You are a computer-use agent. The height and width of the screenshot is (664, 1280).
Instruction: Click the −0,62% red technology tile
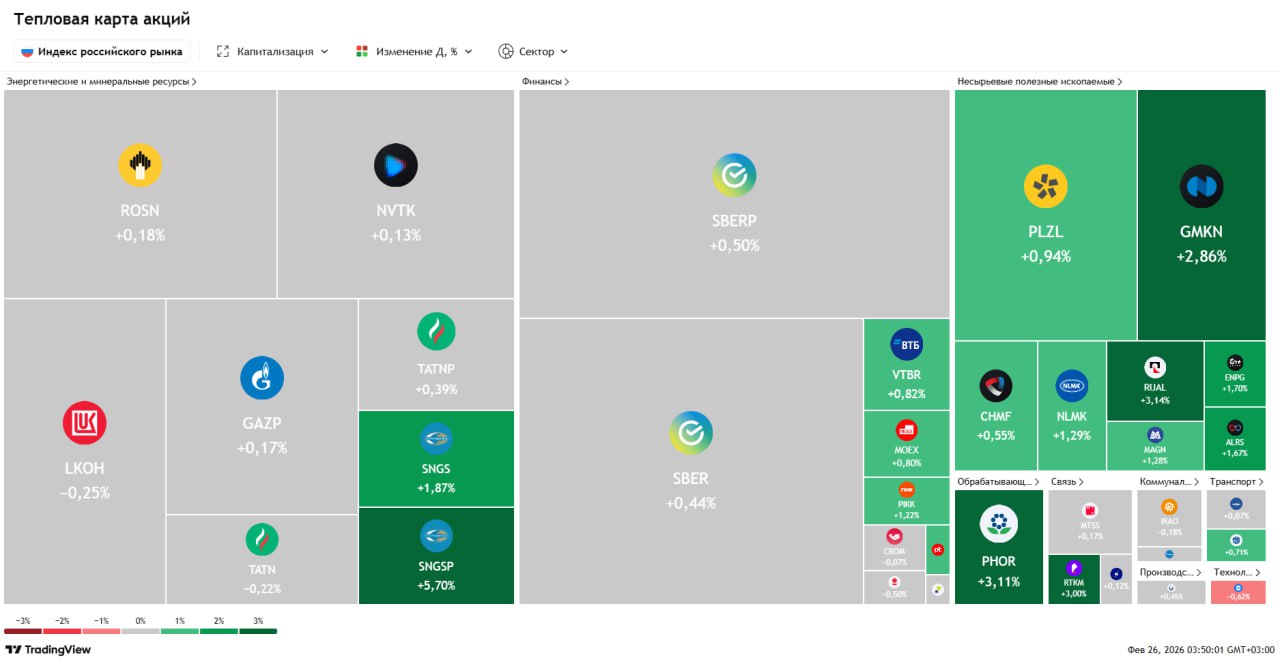pos(1238,592)
